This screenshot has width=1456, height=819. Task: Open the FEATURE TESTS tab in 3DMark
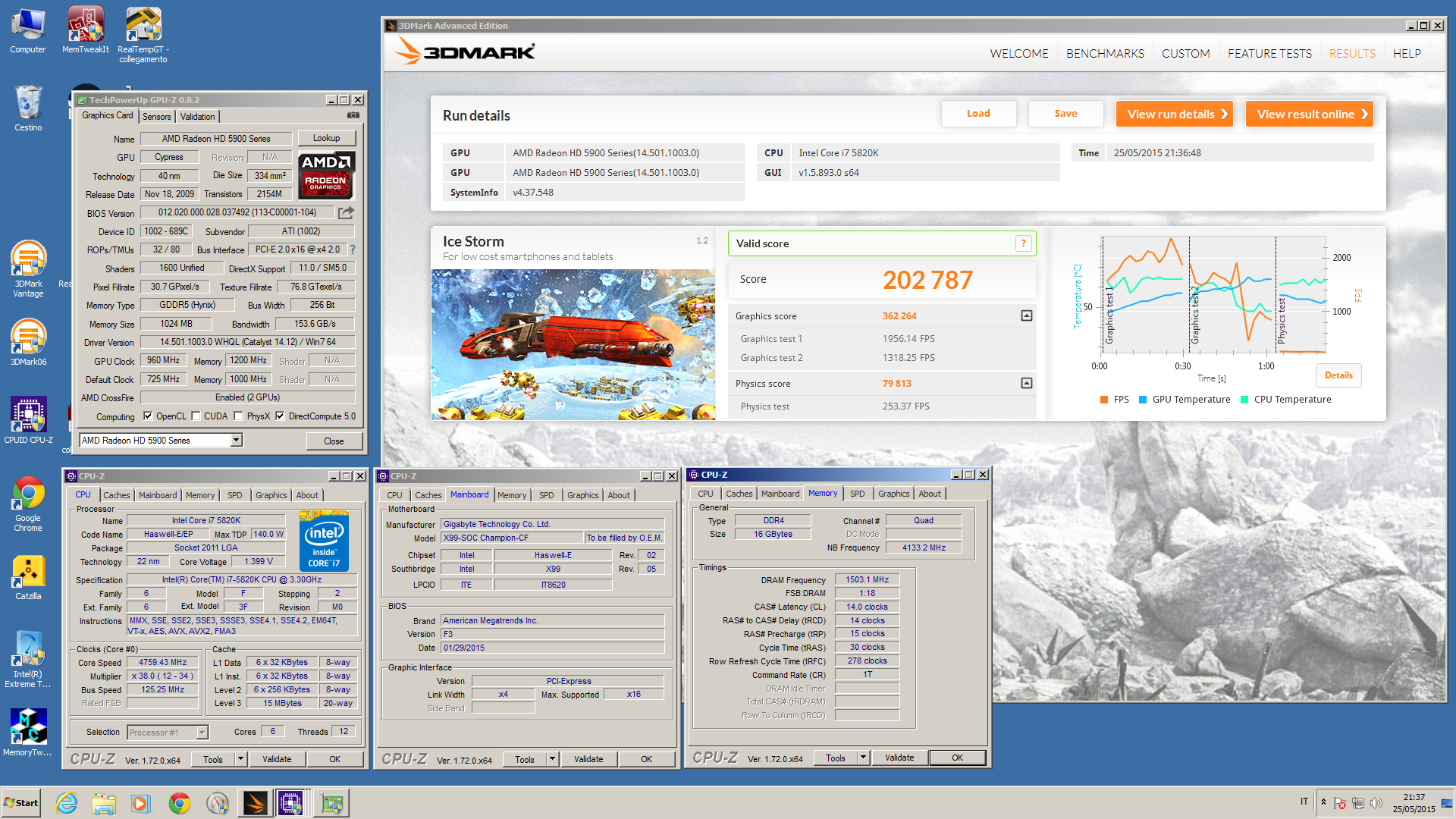tap(1269, 53)
